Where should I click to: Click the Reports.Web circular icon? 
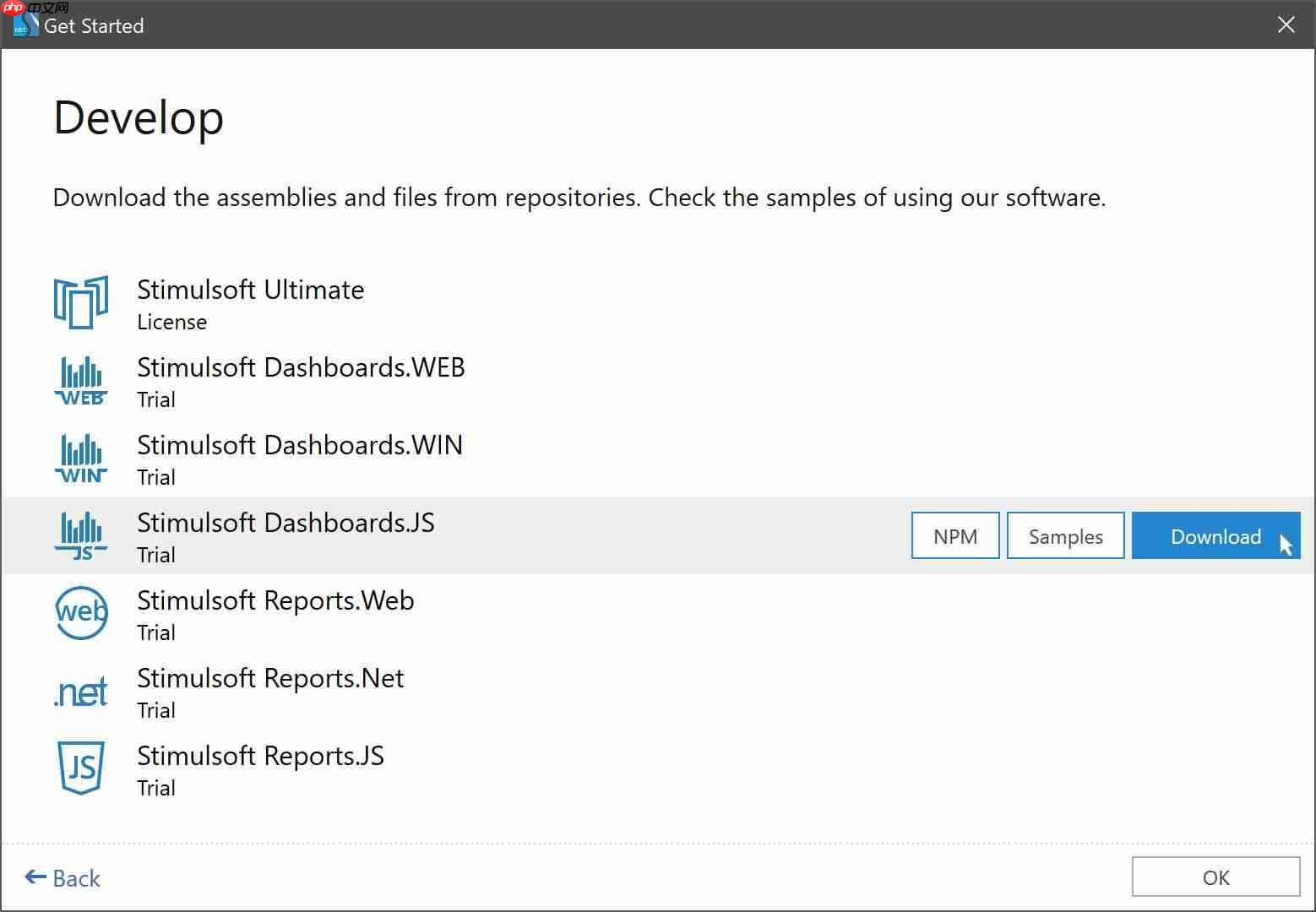(x=81, y=613)
